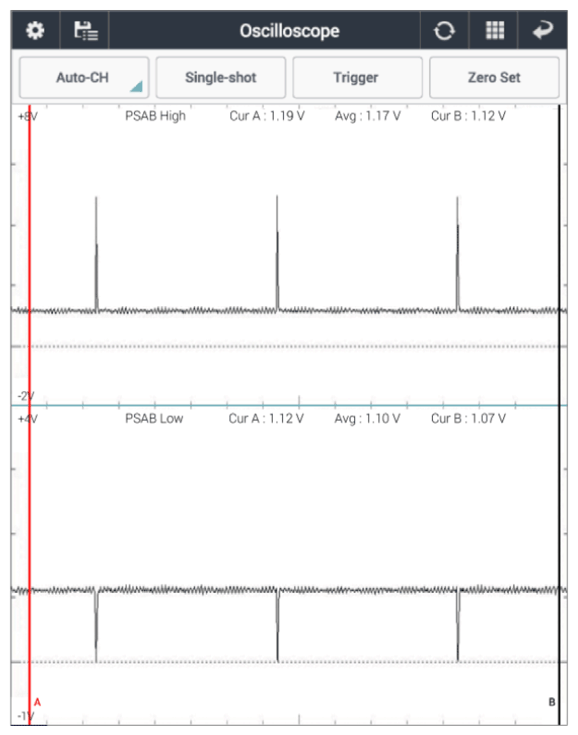Click the Auto-CH dropdown triangle

tap(136, 86)
